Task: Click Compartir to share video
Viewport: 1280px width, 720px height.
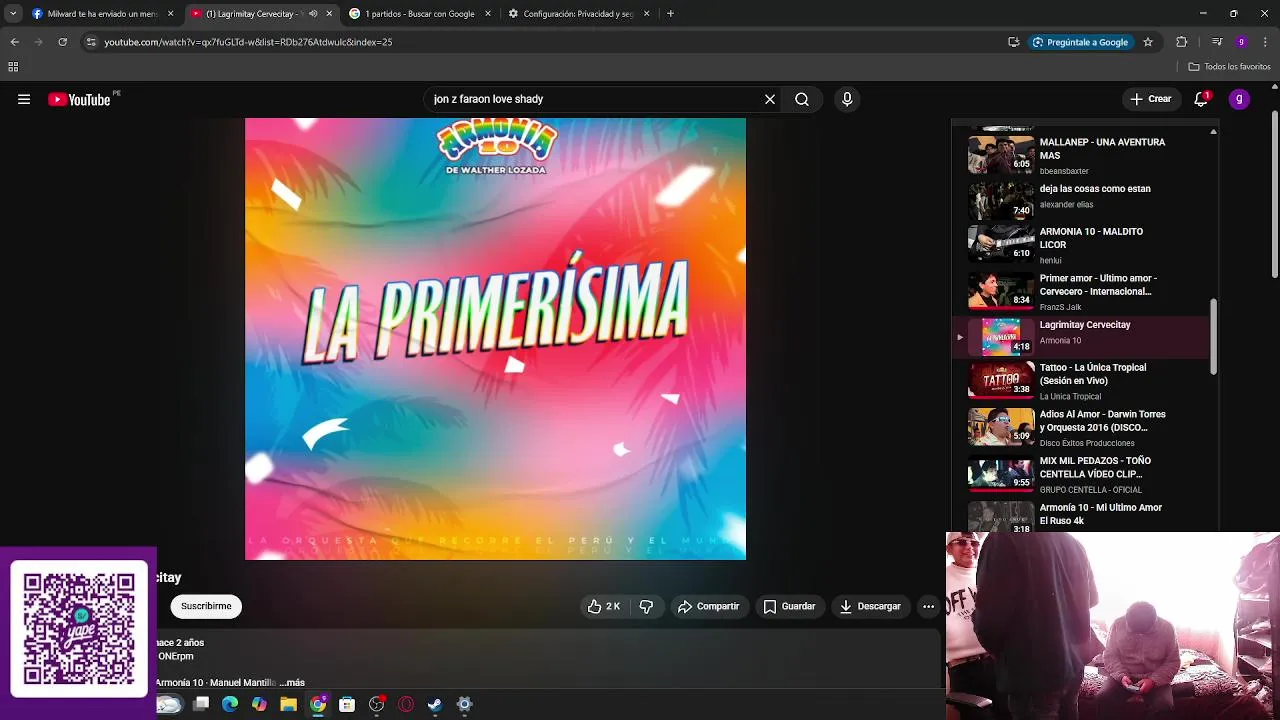Action: (x=708, y=606)
